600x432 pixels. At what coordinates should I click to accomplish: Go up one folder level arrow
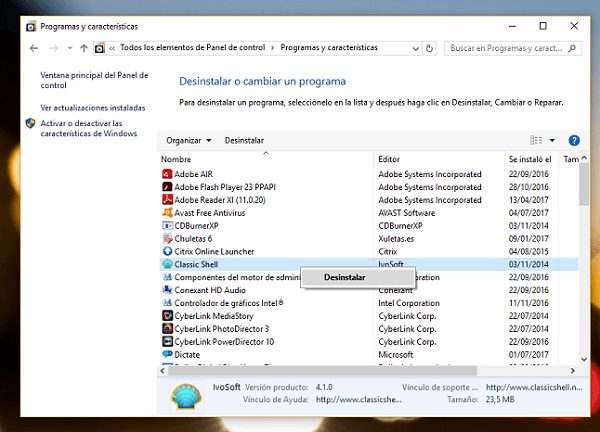(84, 48)
